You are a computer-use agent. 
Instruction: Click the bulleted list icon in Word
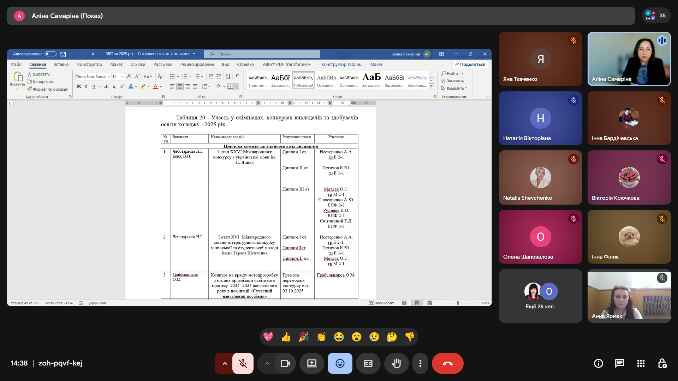tap(173, 76)
